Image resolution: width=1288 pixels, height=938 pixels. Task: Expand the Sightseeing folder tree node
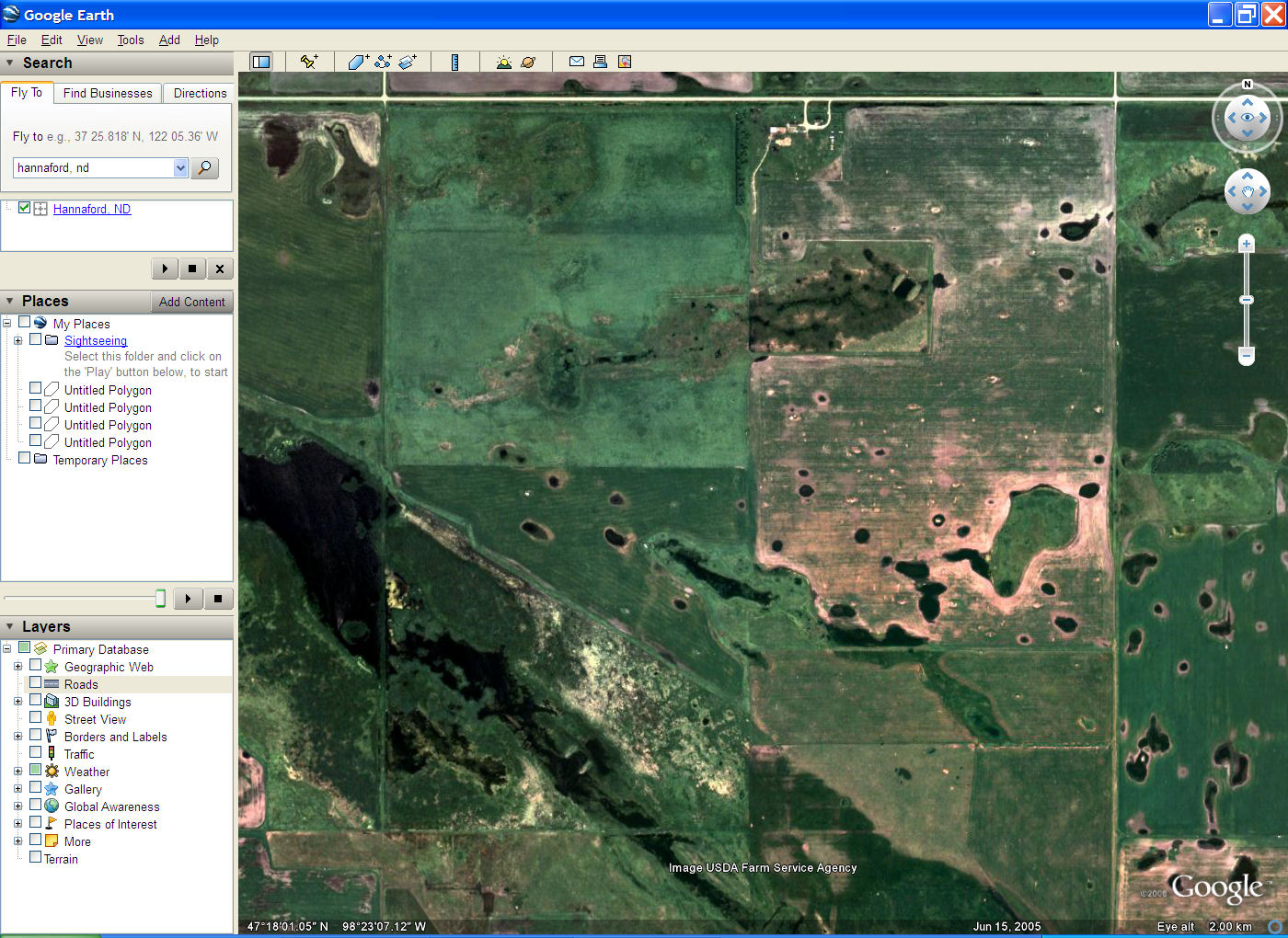(x=17, y=340)
